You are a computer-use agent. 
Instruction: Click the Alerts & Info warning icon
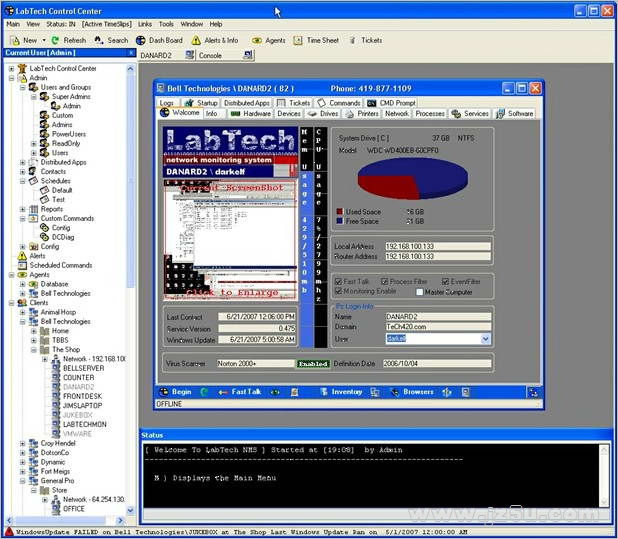point(196,40)
